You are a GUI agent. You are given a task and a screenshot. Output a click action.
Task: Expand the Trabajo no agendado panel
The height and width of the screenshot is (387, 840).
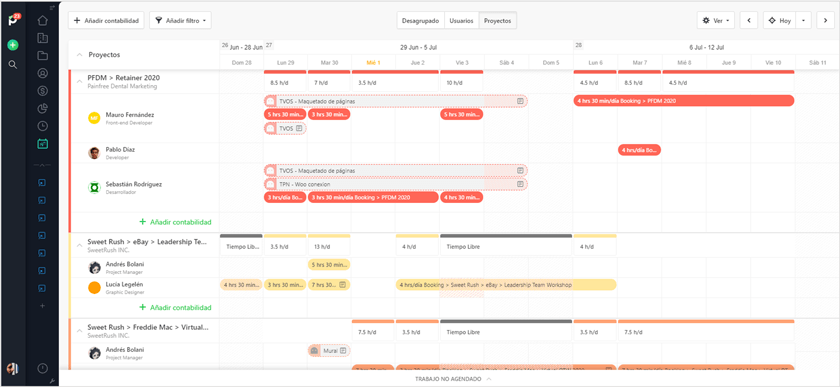[453, 379]
